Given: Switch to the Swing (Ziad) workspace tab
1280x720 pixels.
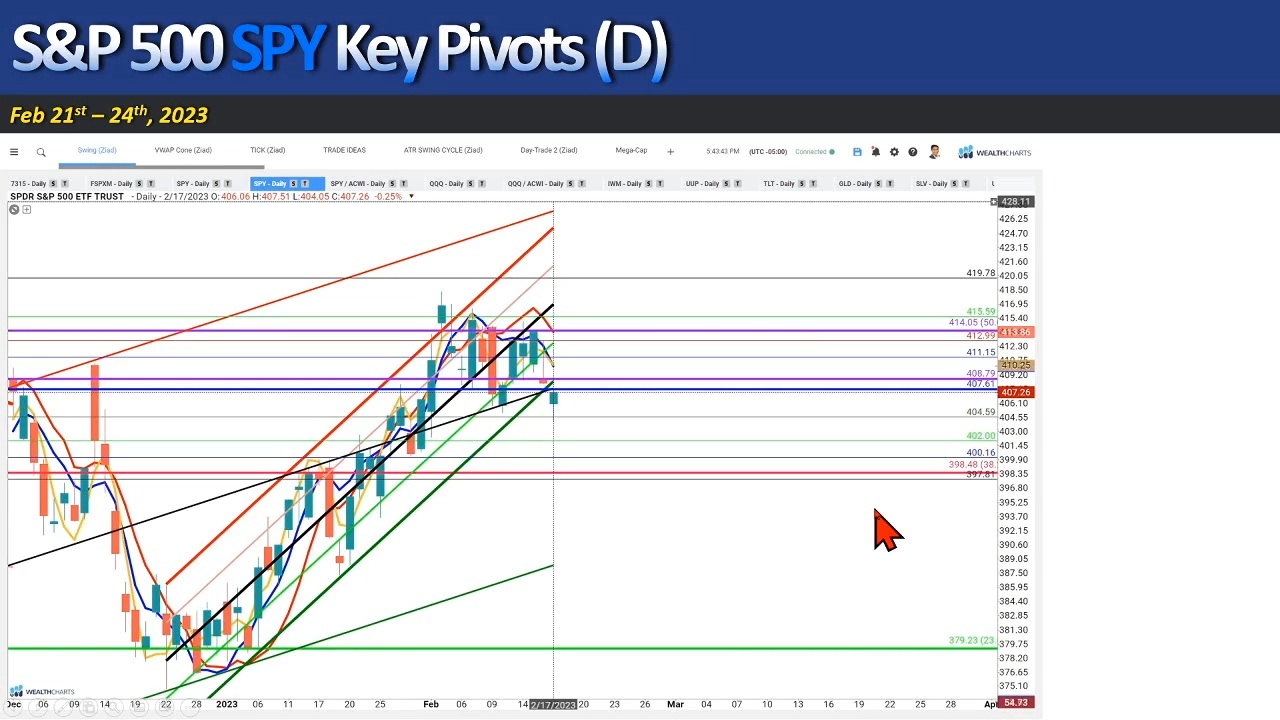Looking at the screenshot, I should pyautogui.click(x=97, y=150).
